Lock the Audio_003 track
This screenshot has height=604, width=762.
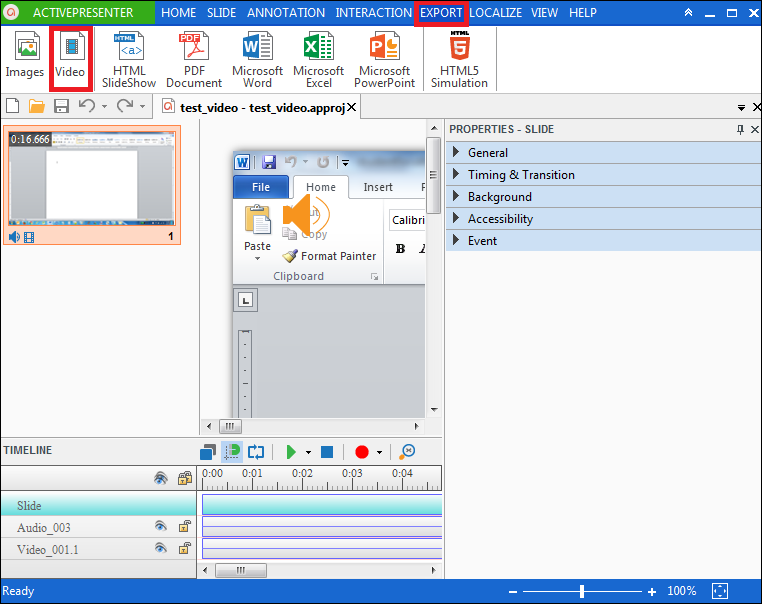[185, 526]
